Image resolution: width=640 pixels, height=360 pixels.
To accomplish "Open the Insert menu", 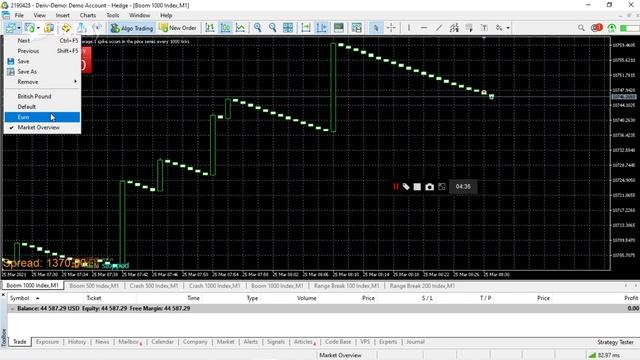I will [62, 15].
